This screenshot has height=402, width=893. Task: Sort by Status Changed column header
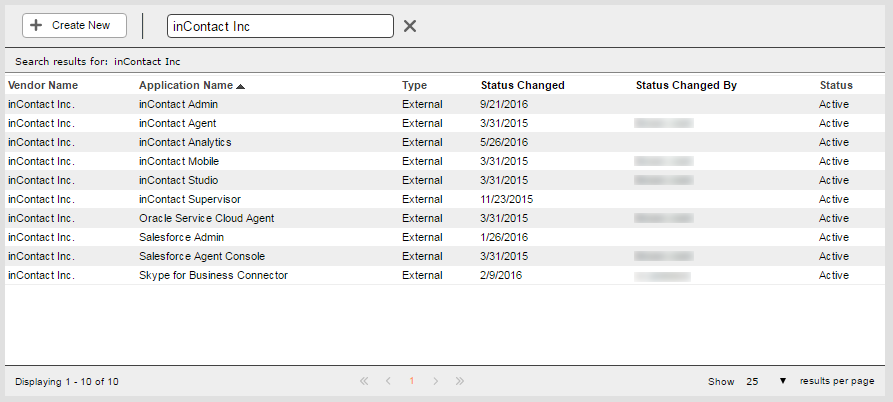coord(522,85)
